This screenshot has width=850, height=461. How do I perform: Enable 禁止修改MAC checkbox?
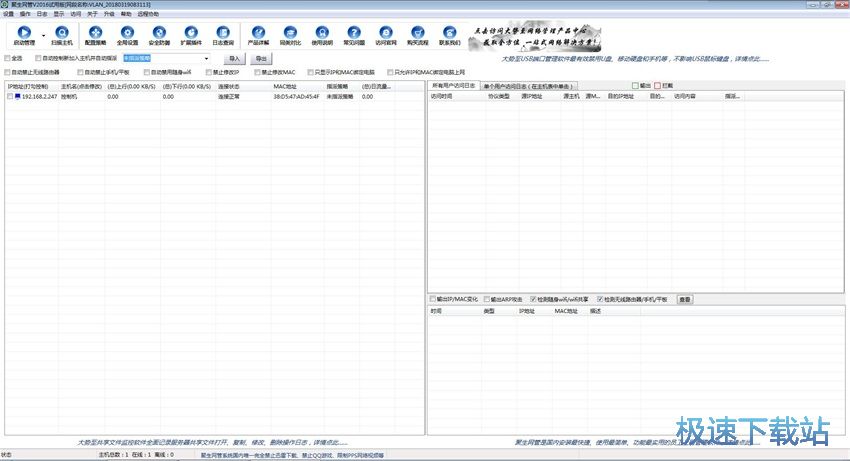point(257,72)
